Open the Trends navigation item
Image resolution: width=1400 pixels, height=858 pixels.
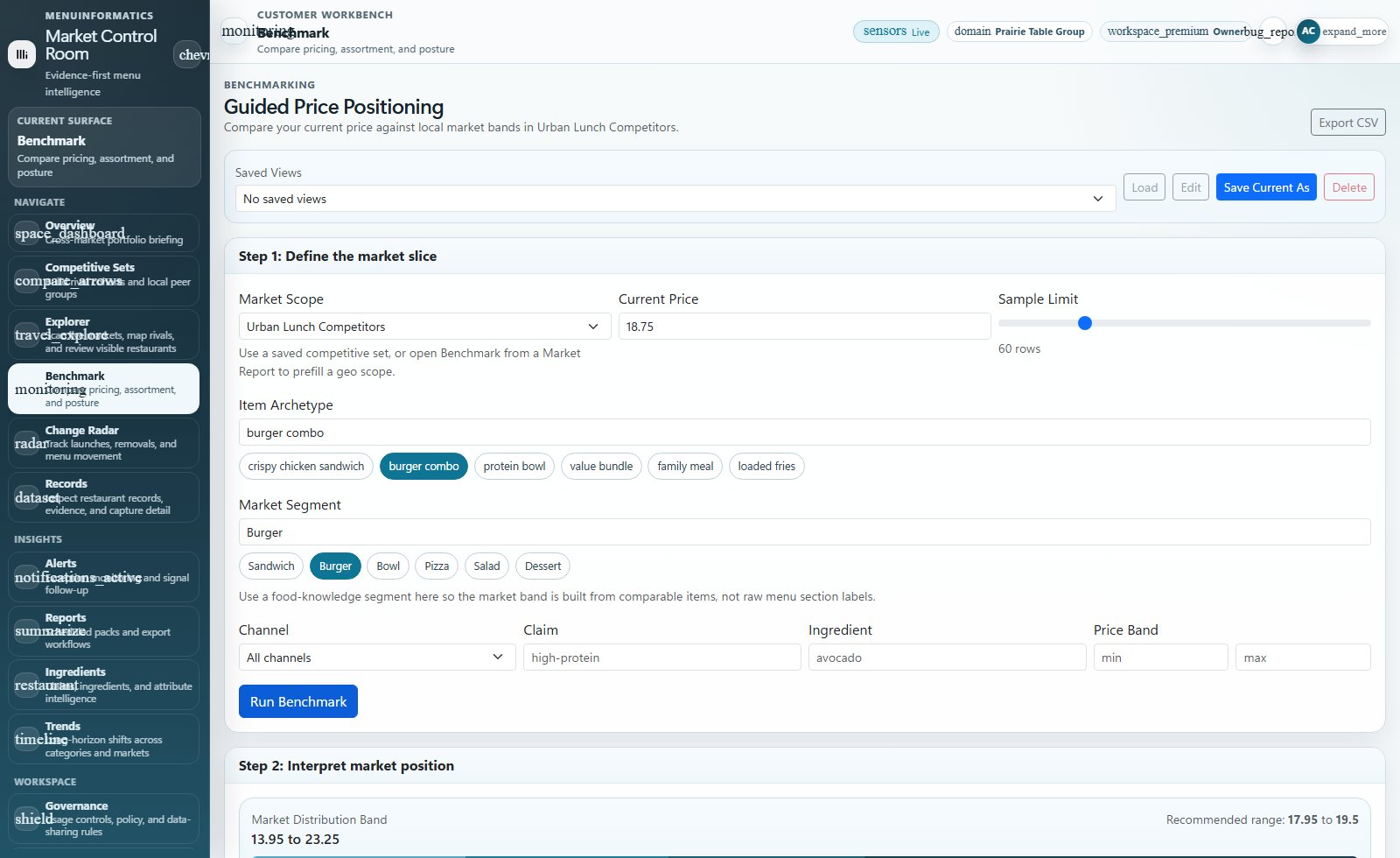tap(103, 739)
